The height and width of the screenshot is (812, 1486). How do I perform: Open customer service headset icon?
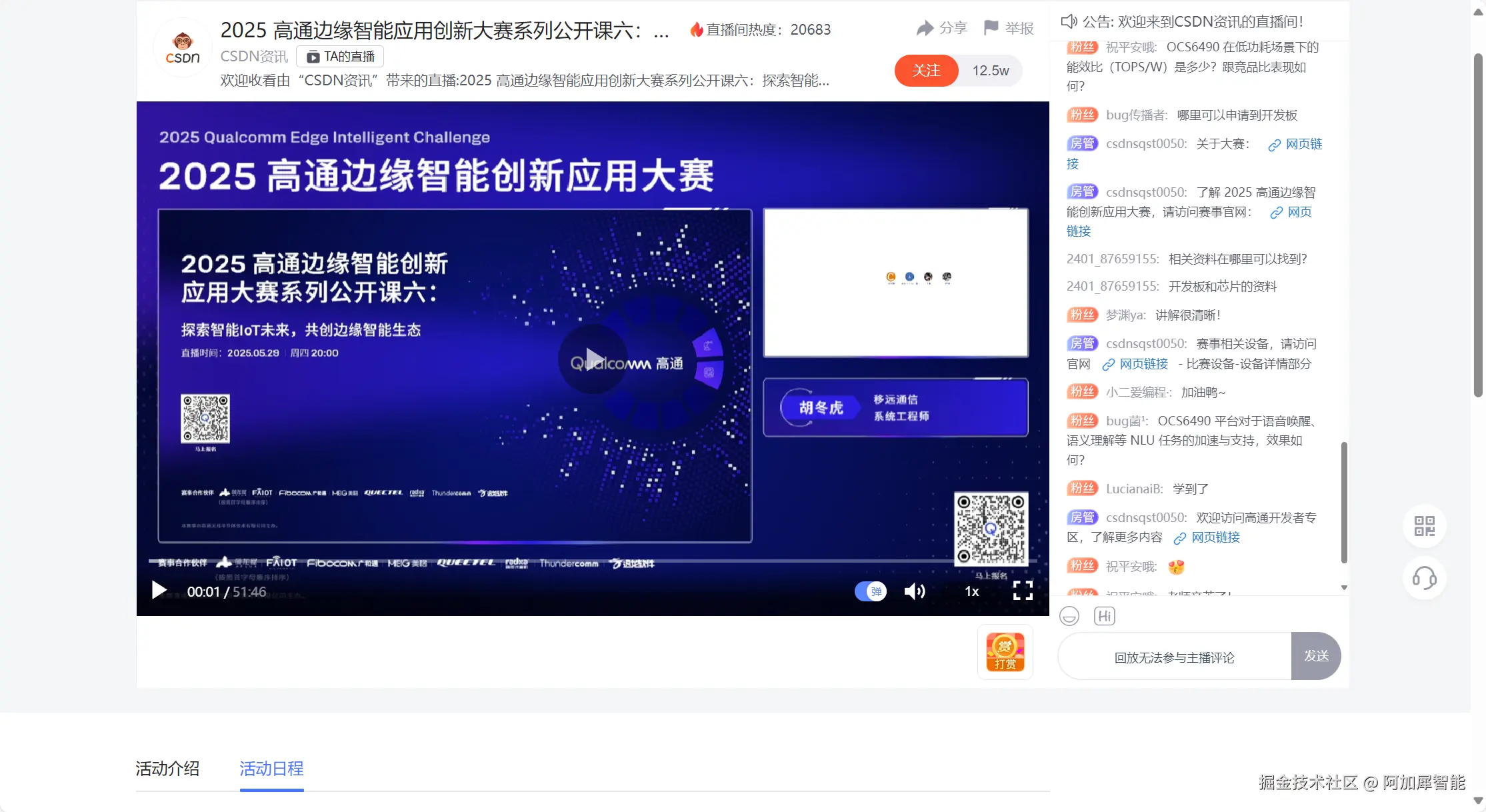[x=1424, y=577]
